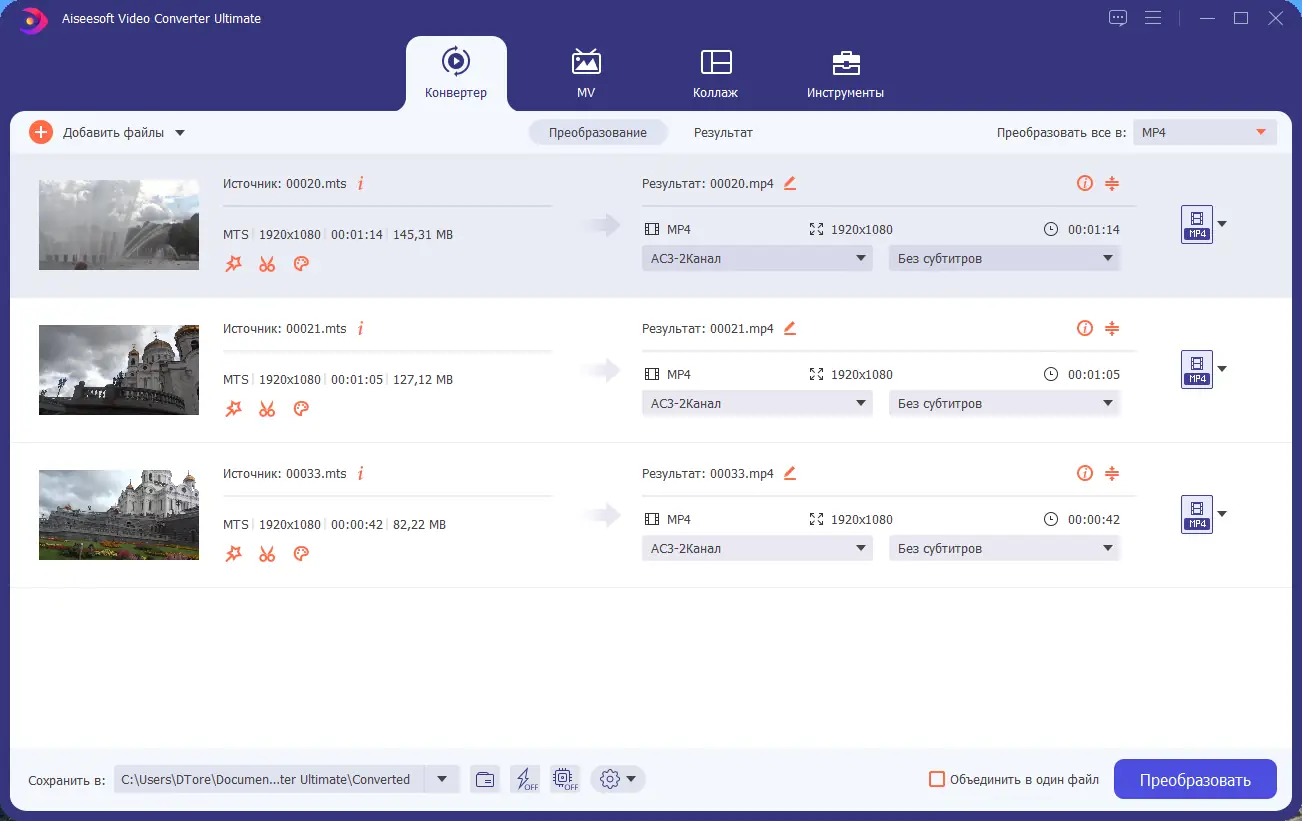Start conversion with the Преобразовать button
Image resolution: width=1302 pixels, height=821 pixels.
click(1195, 780)
